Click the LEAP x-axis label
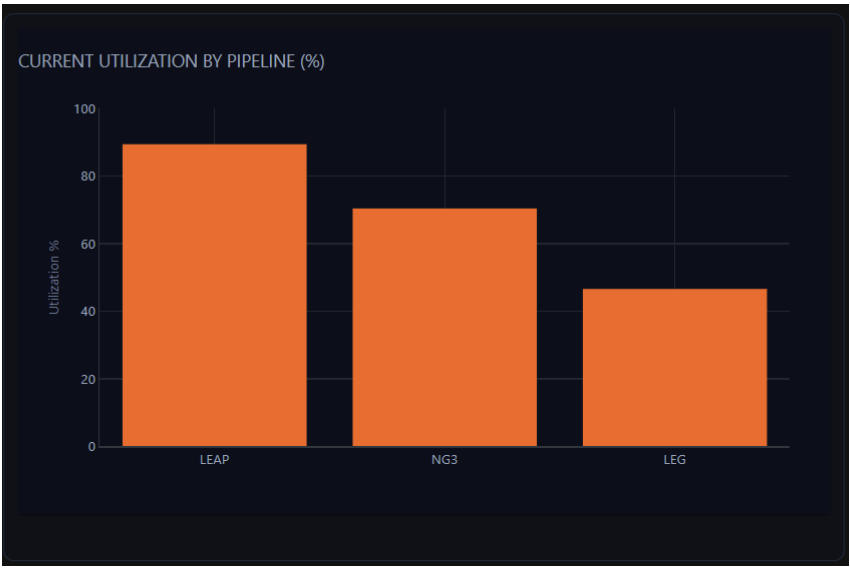This screenshot has height=568, width=850. pos(214,461)
